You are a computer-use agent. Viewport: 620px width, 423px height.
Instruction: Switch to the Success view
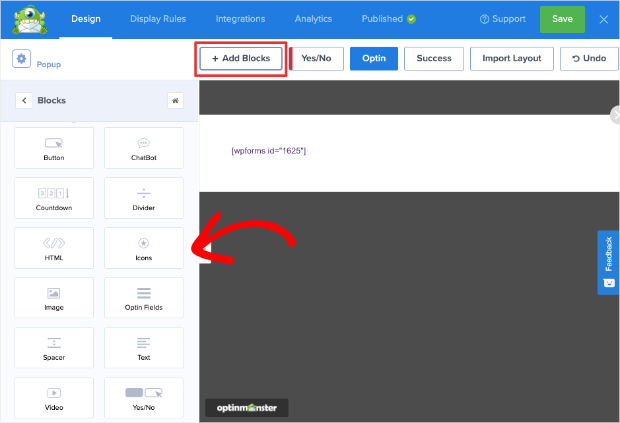pyautogui.click(x=434, y=59)
